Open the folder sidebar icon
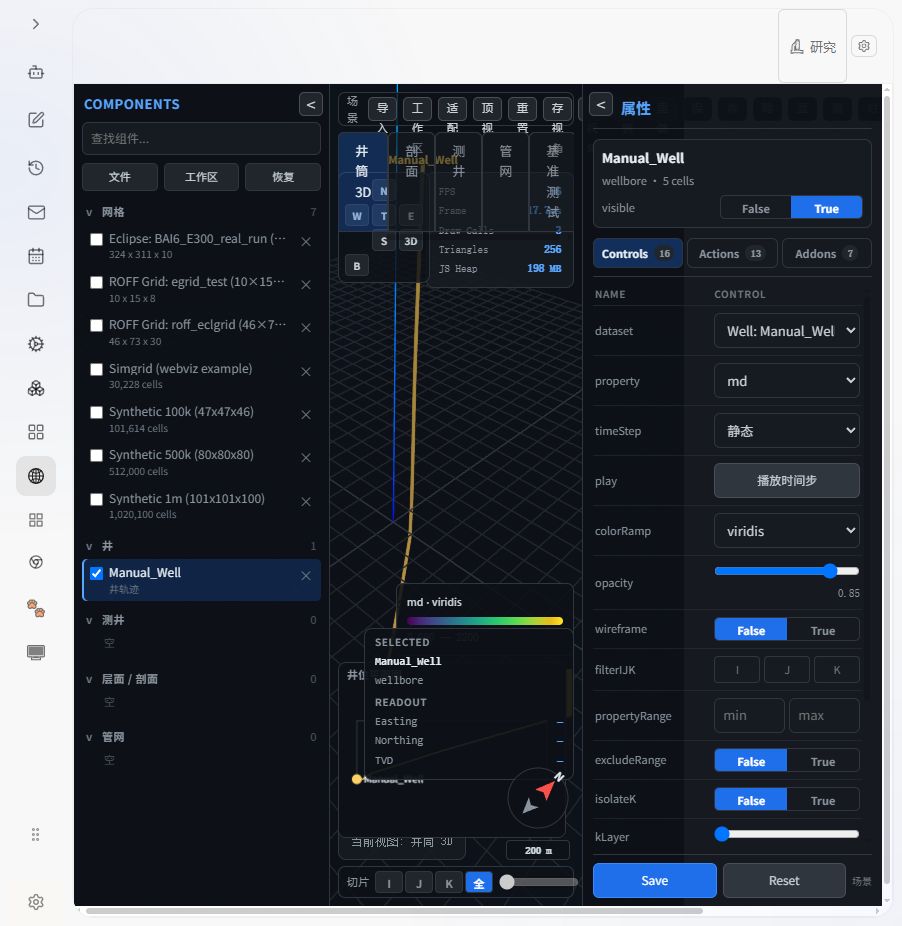 36,300
